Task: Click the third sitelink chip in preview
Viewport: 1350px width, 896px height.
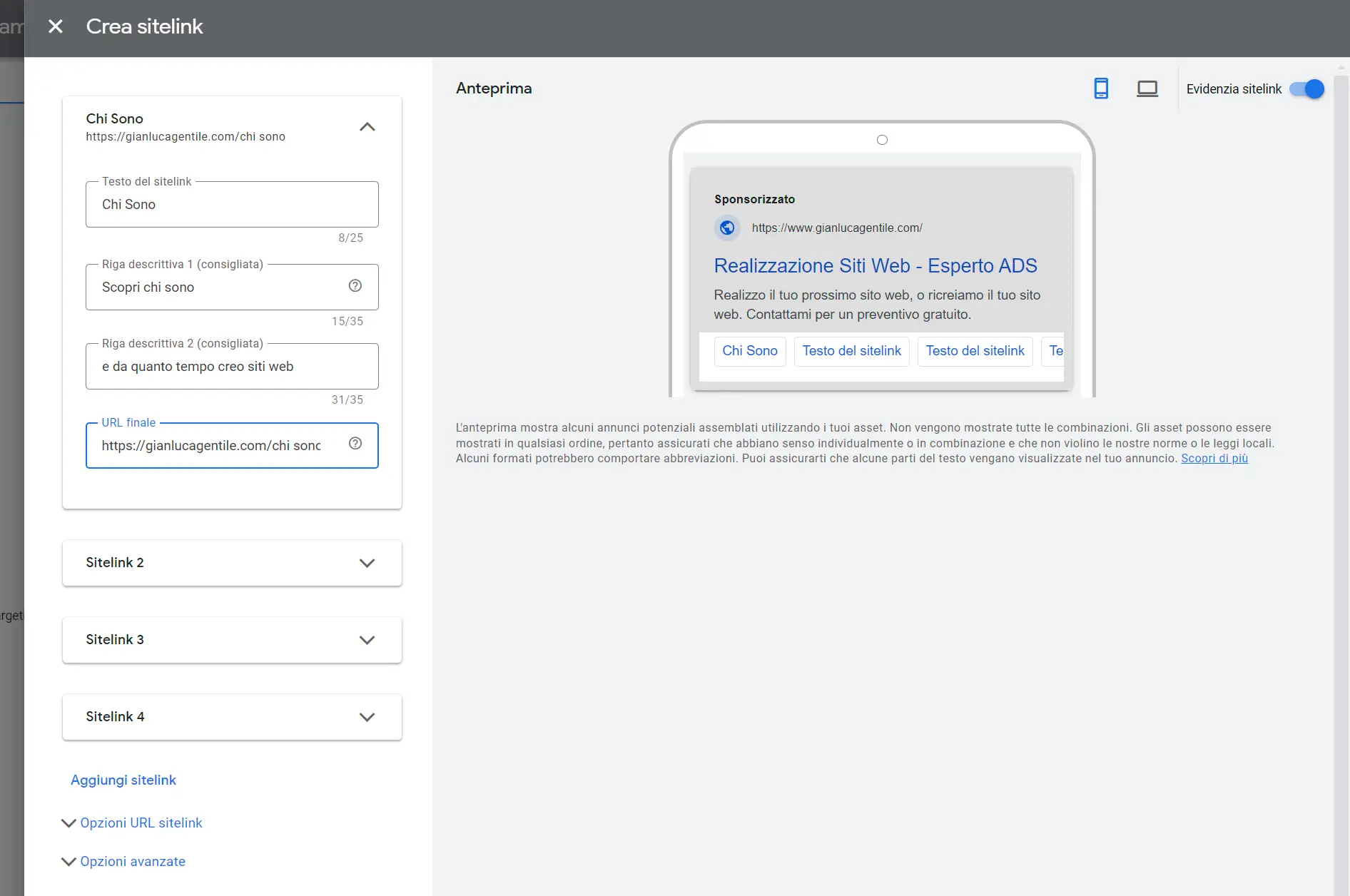Action: [975, 351]
